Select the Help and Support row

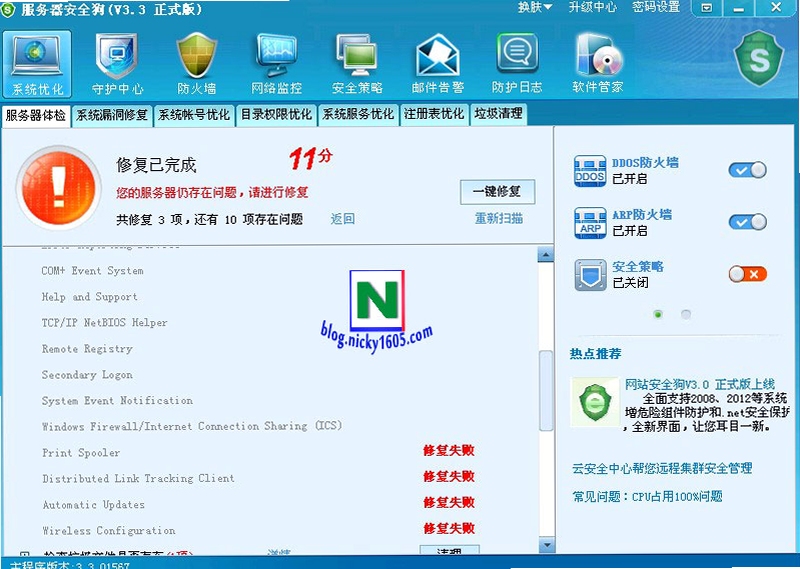(89, 297)
